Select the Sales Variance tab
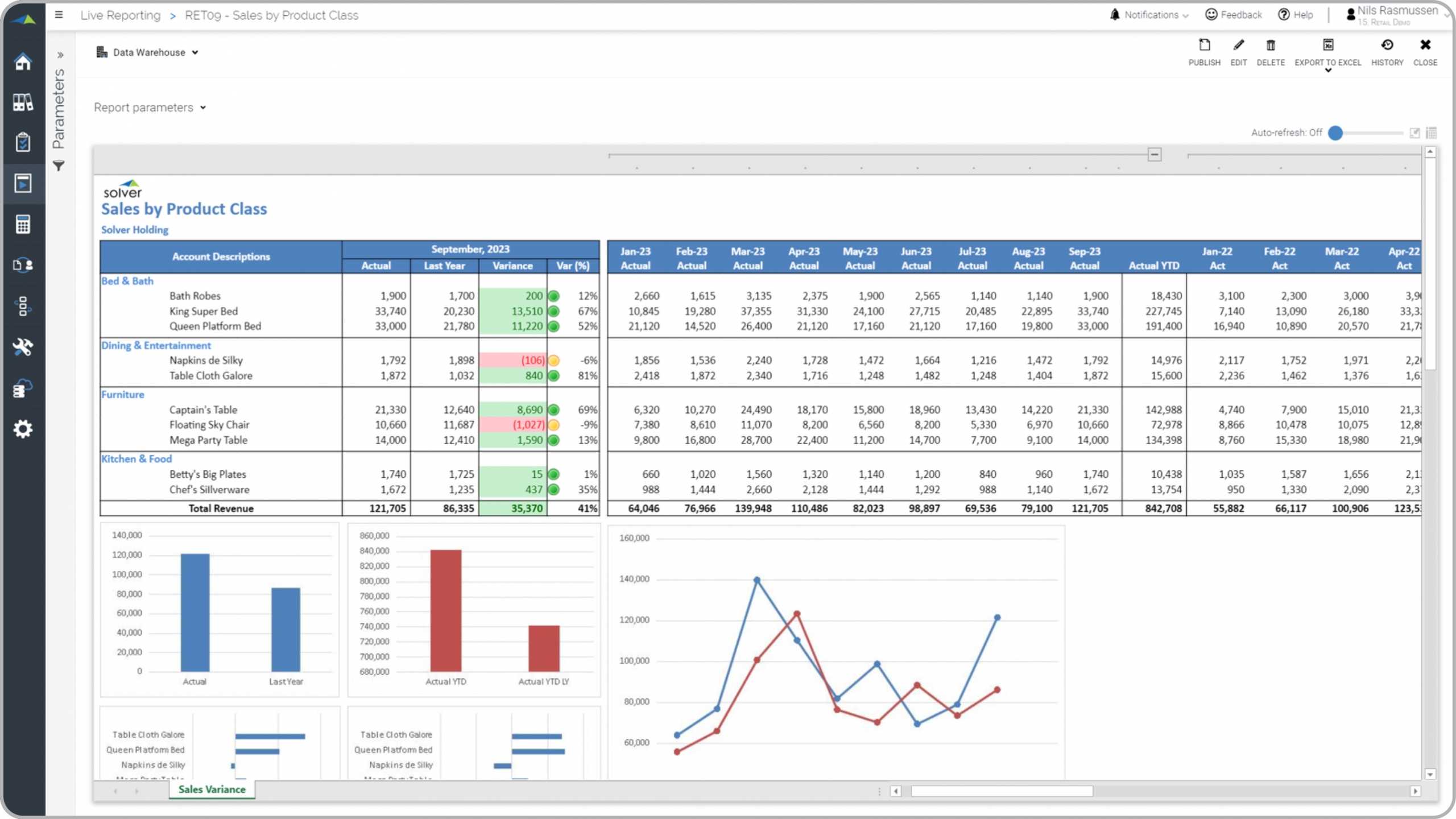This screenshot has width=1456, height=819. click(212, 789)
